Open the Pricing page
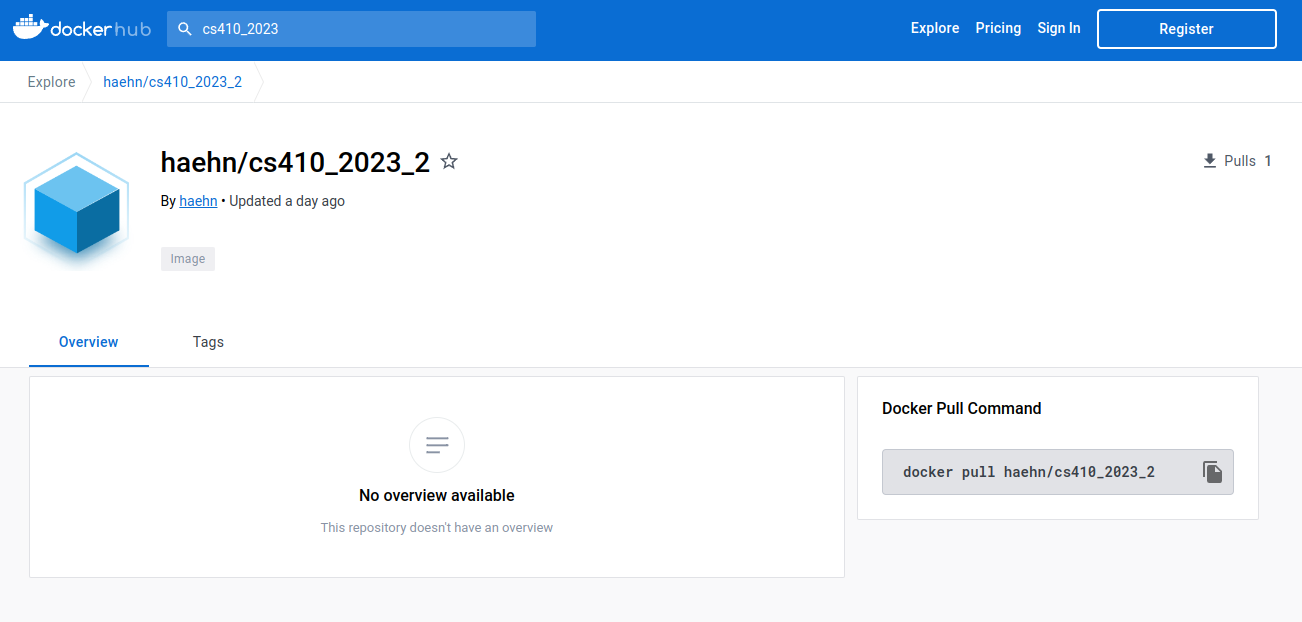Viewport: 1302px width, 622px height. pyautogui.click(x=998, y=28)
